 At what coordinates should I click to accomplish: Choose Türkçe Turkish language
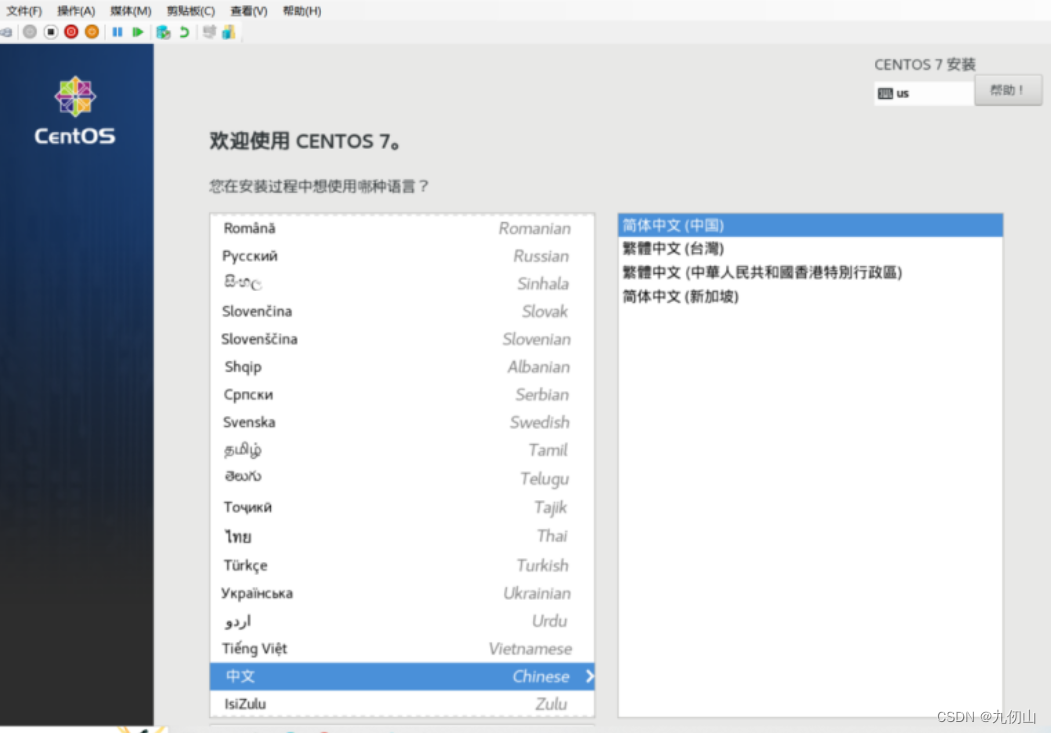402,565
